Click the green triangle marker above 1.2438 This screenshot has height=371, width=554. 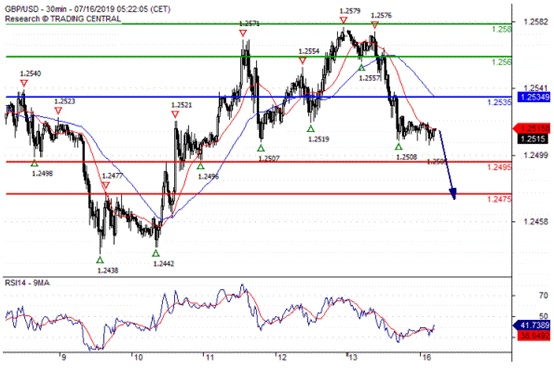[x=100, y=260]
